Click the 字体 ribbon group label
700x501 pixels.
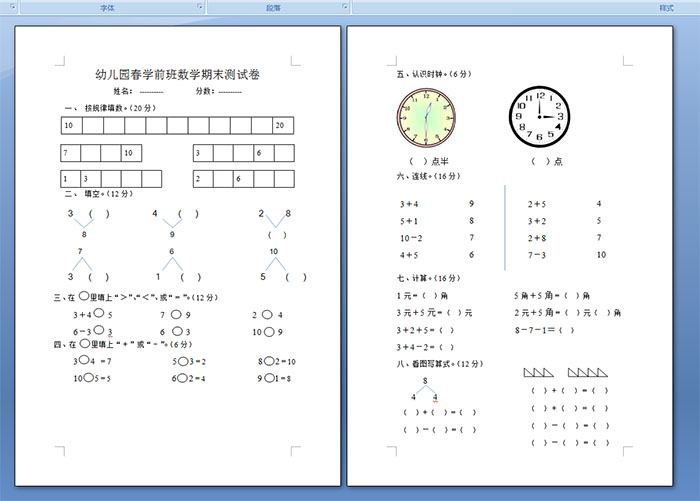107,8
